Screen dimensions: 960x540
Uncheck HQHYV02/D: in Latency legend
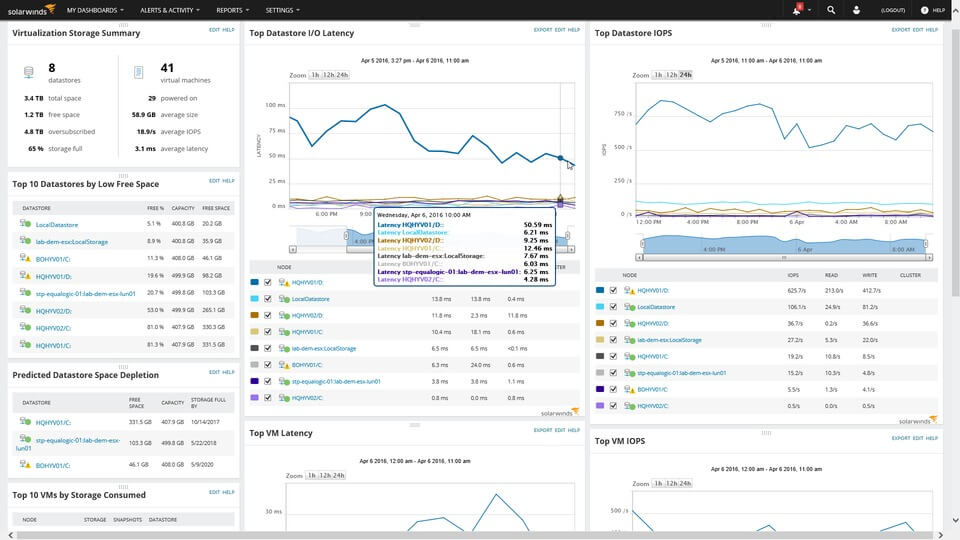[268, 315]
